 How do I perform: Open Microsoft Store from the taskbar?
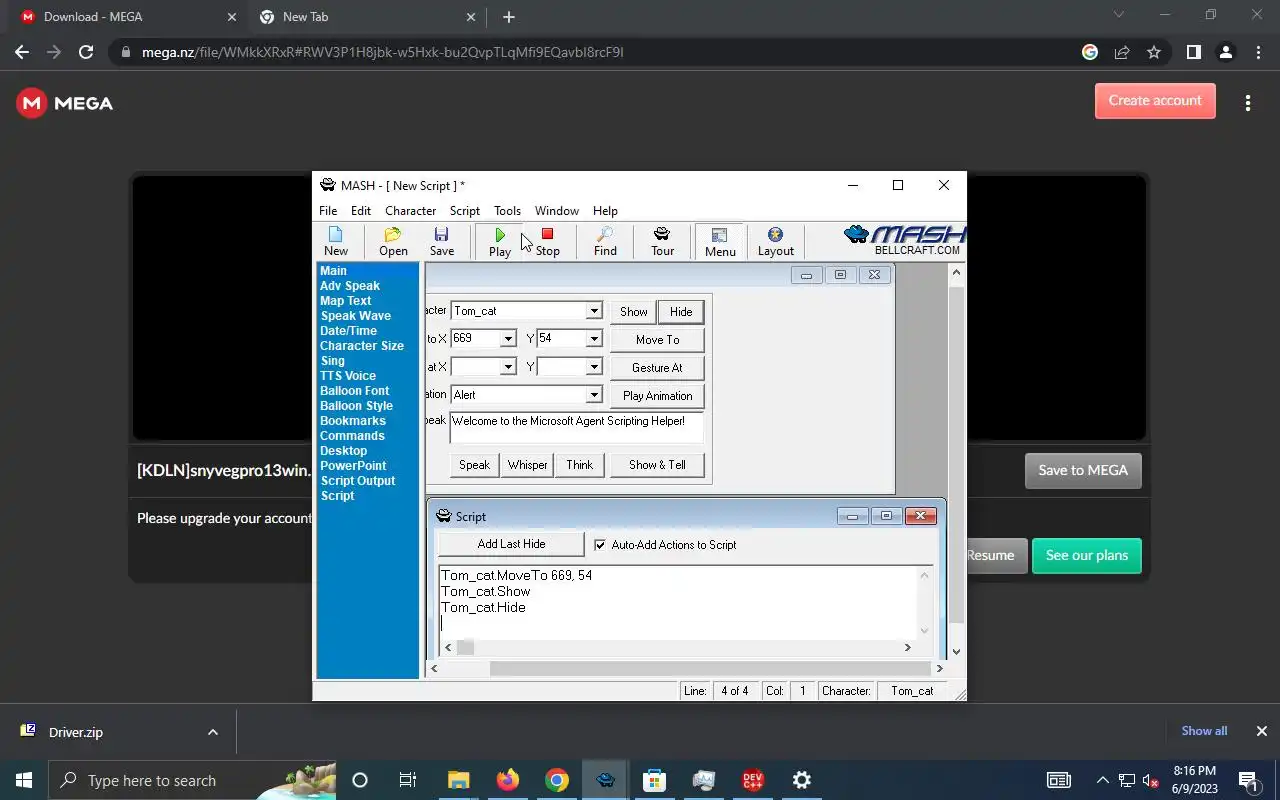[x=654, y=780]
